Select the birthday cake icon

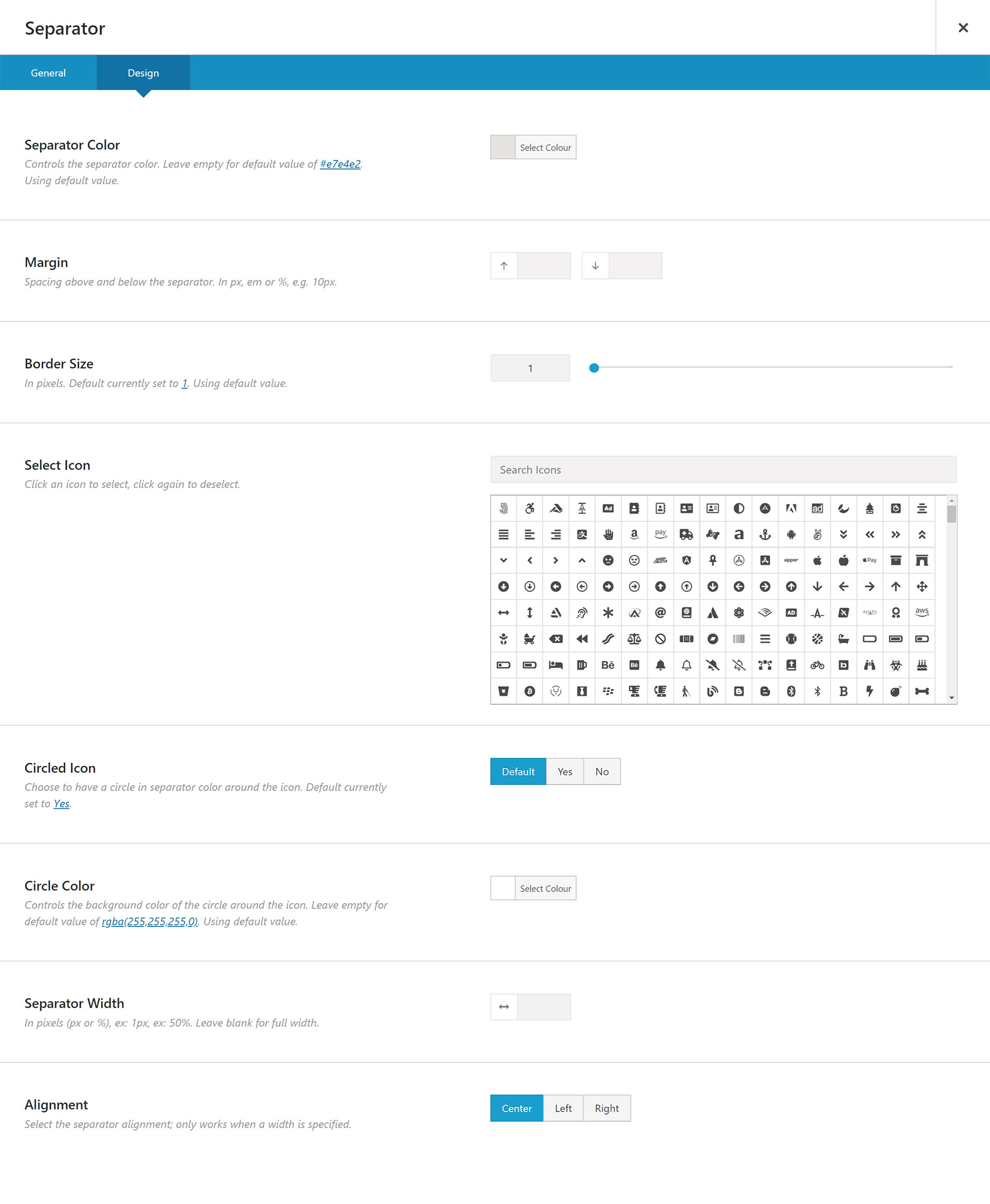(x=922, y=665)
